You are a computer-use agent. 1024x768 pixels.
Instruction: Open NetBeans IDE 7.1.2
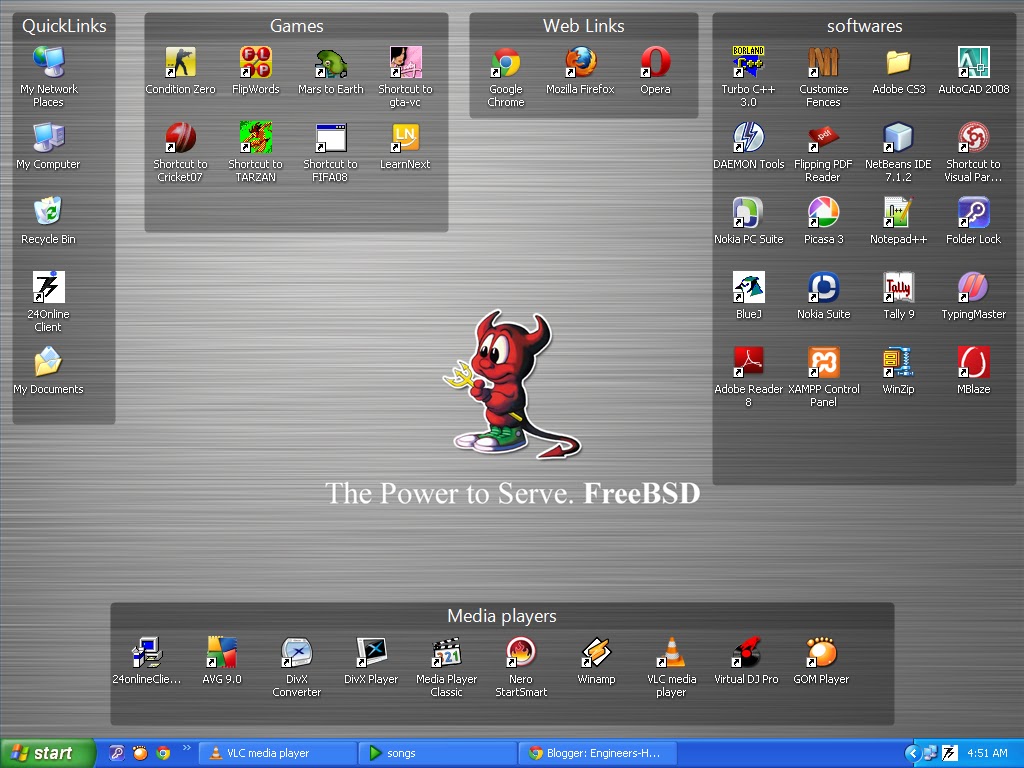pyautogui.click(x=899, y=152)
